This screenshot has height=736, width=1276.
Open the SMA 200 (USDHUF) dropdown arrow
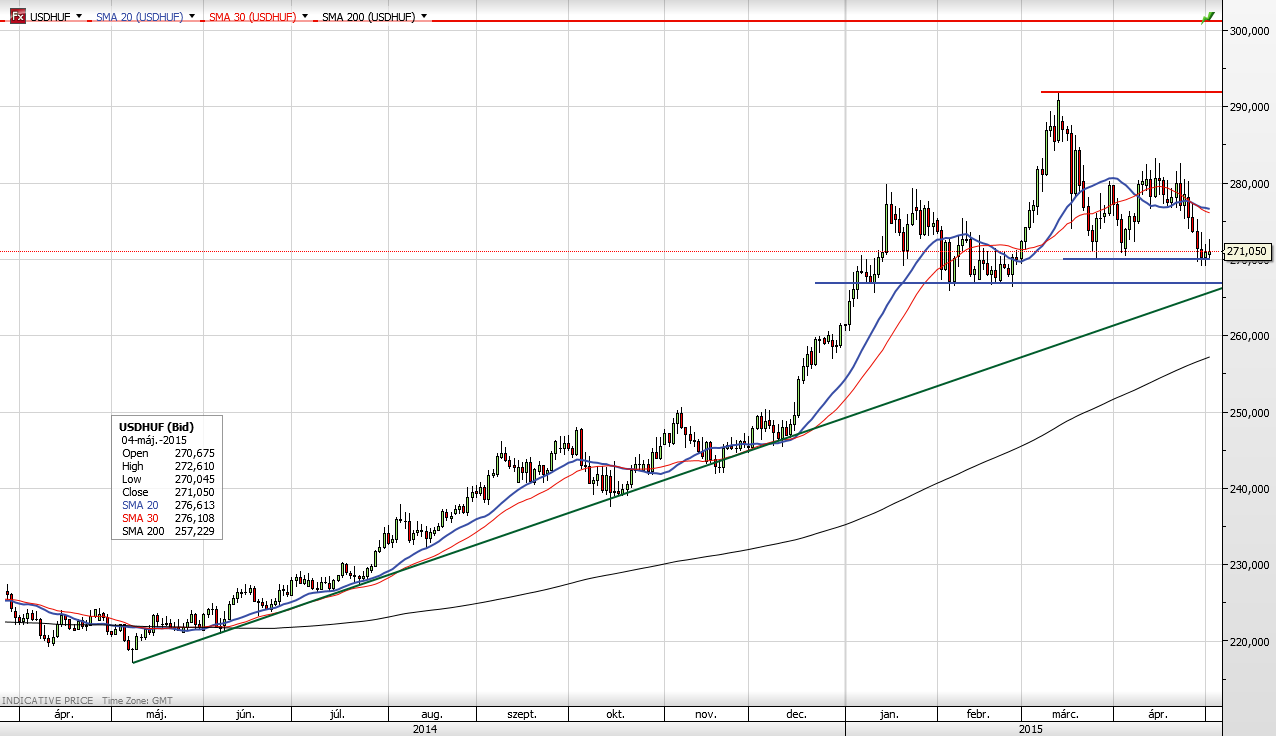coord(425,17)
